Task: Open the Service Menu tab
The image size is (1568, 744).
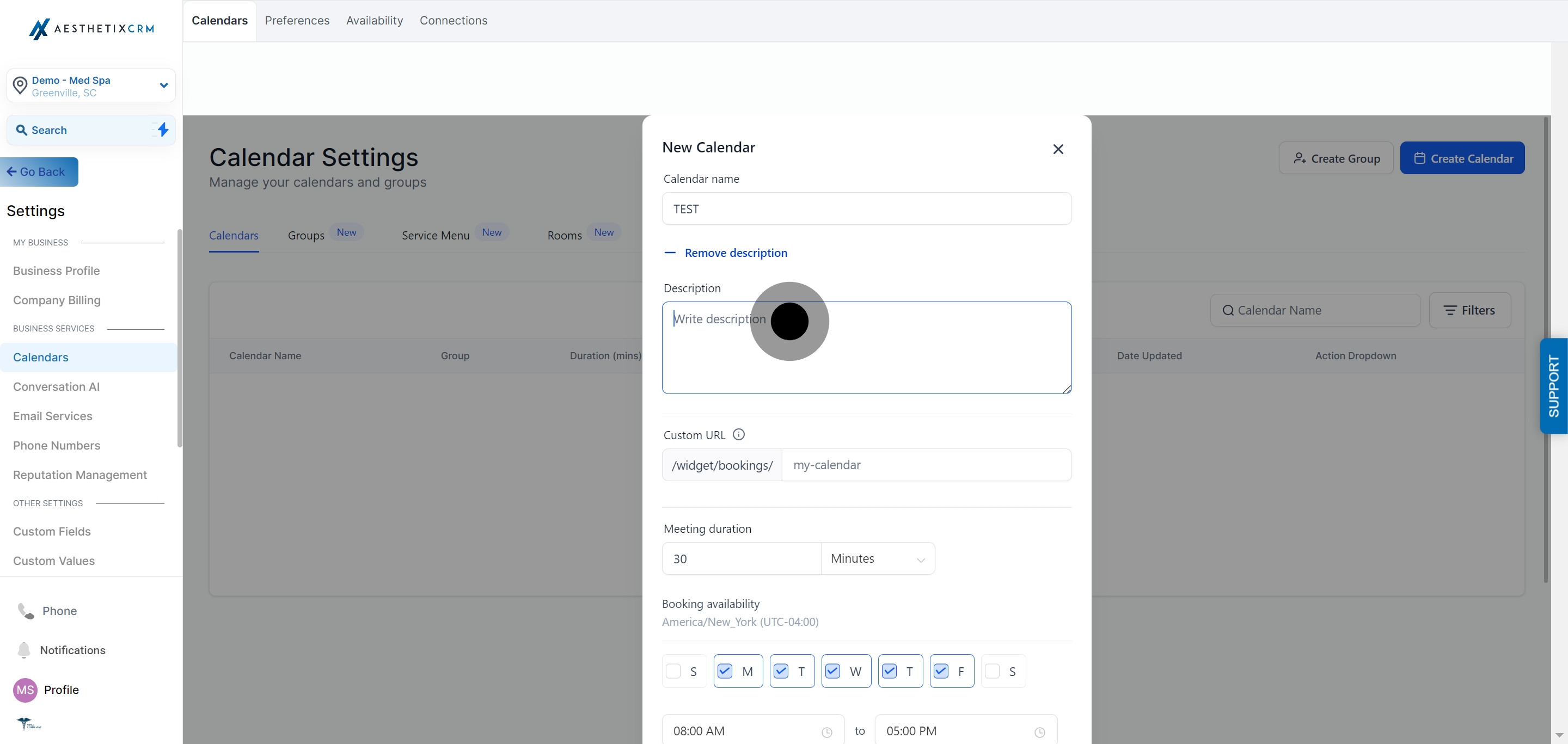Action: tap(435, 236)
